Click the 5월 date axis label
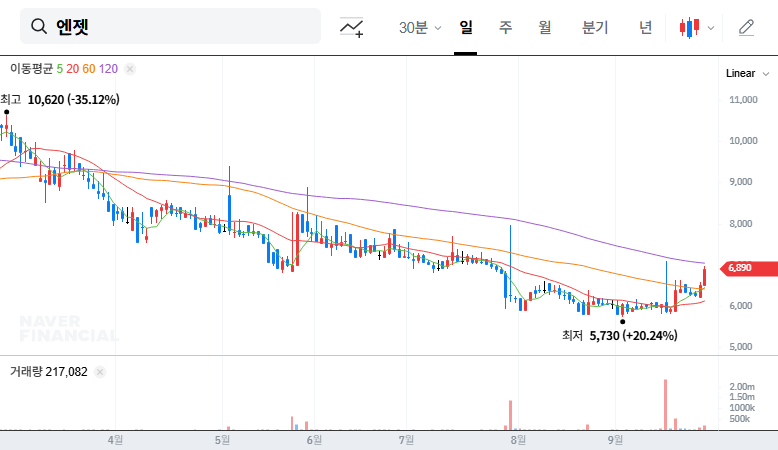 coord(222,440)
